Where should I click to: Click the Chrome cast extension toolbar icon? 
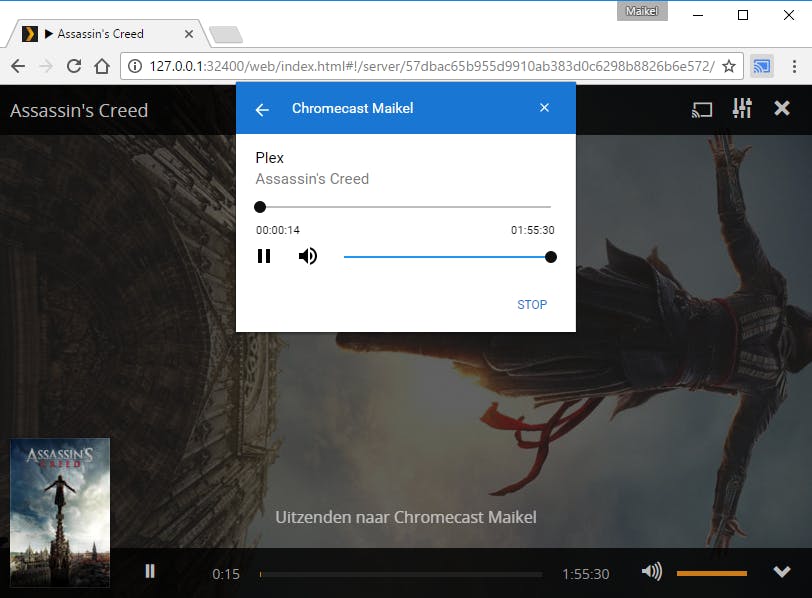[x=762, y=66]
